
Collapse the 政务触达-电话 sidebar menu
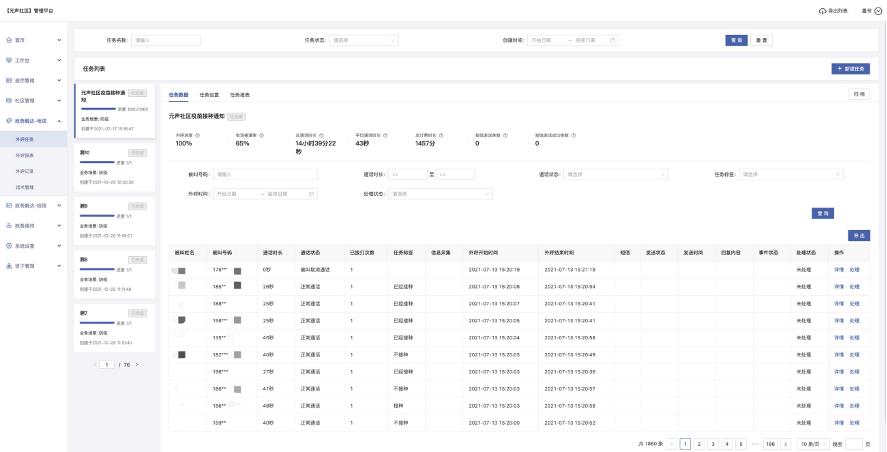(x=59, y=120)
